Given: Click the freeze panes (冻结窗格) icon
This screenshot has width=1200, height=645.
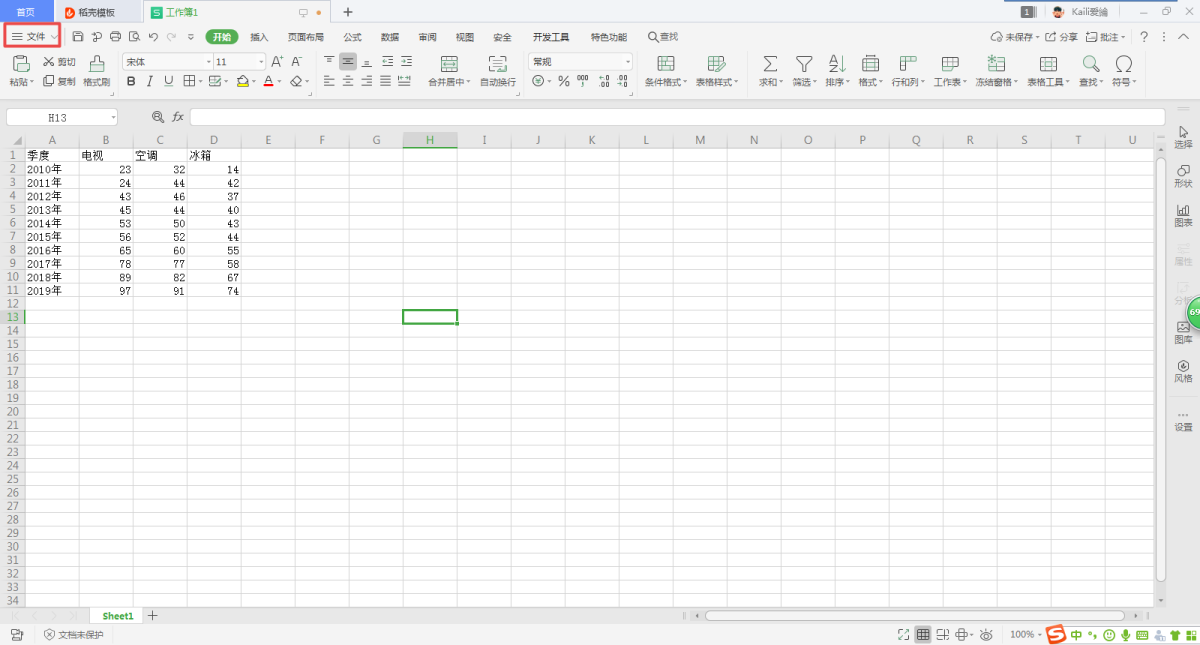Looking at the screenshot, I should pos(996,63).
